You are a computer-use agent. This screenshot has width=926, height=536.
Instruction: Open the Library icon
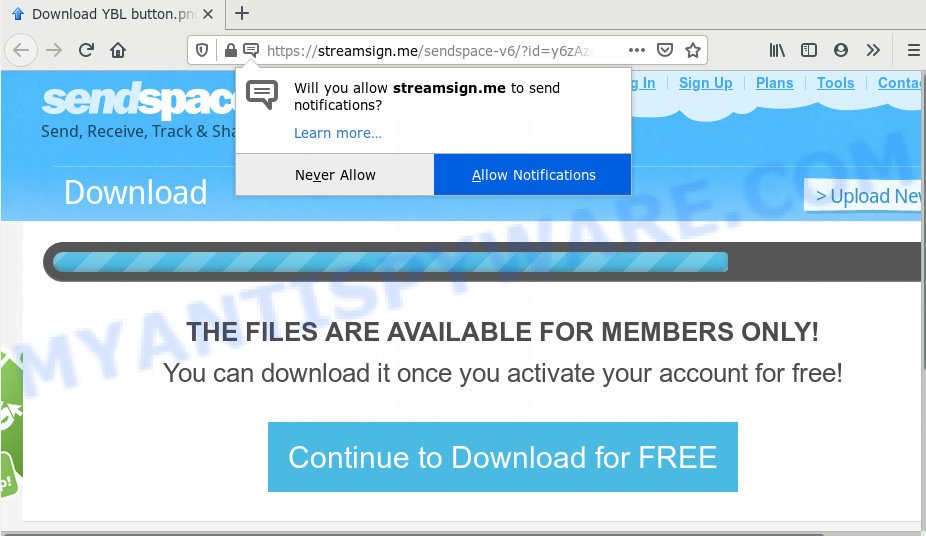777,50
